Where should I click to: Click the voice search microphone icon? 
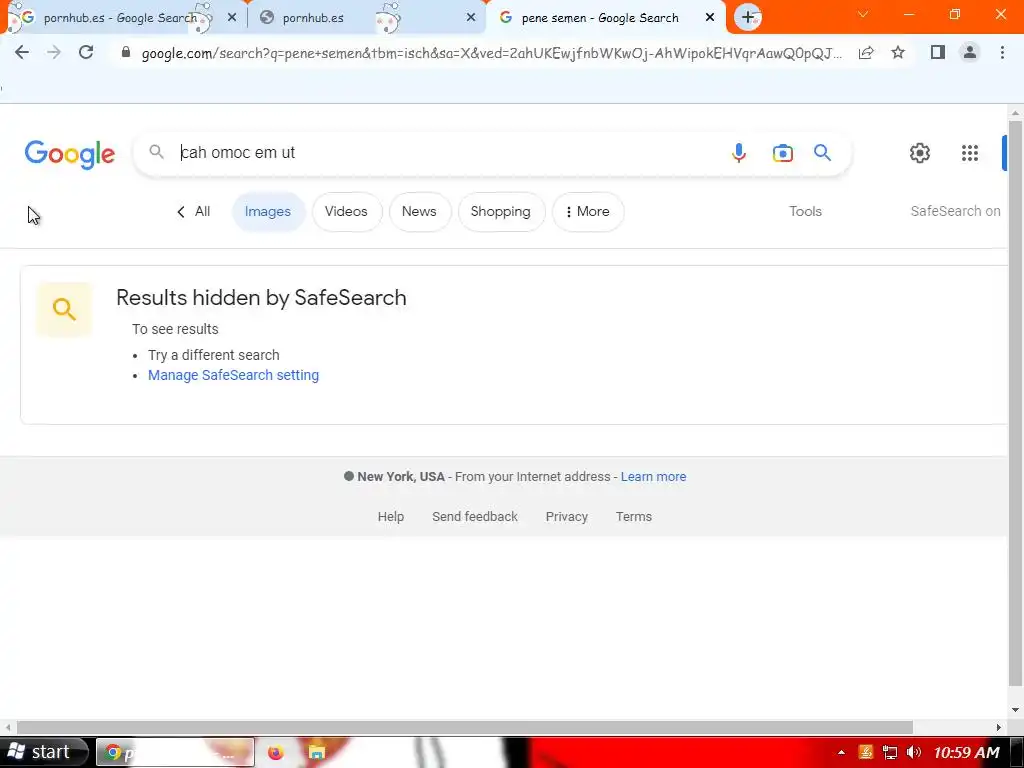point(739,153)
